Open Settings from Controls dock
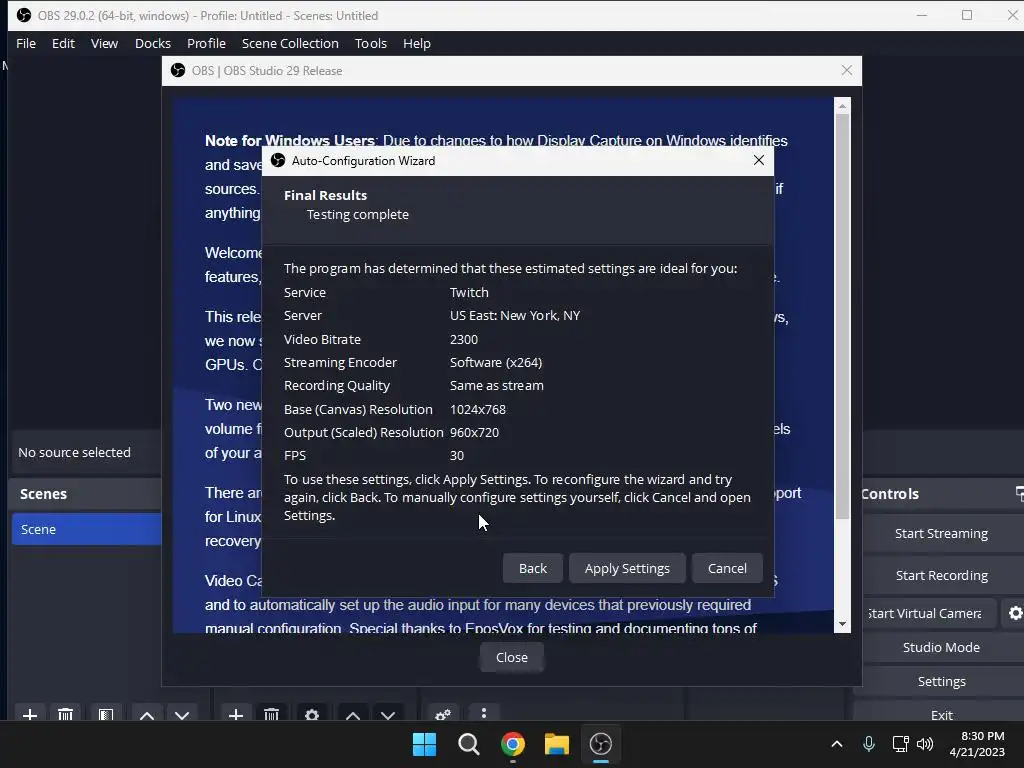Viewport: 1024px width, 768px height. point(941,681)
